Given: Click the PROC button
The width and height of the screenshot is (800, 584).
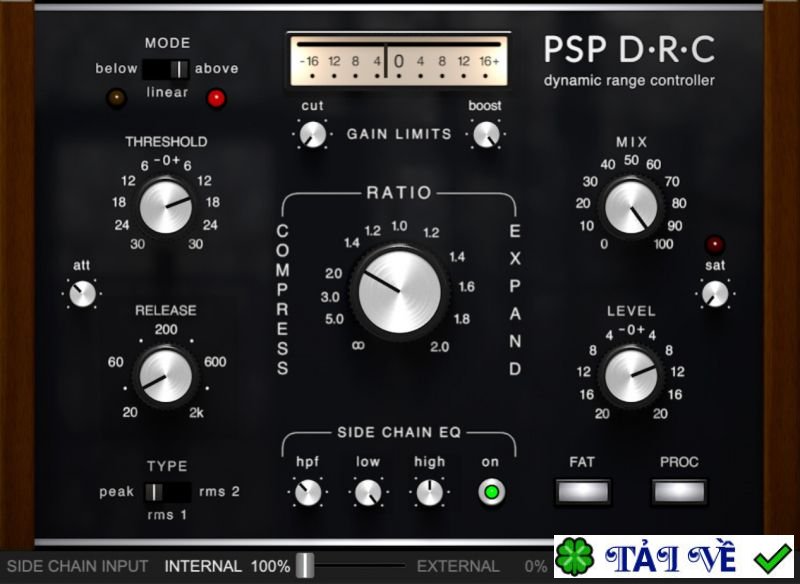Looking at the screenshot, I should (x=679, y=492).
